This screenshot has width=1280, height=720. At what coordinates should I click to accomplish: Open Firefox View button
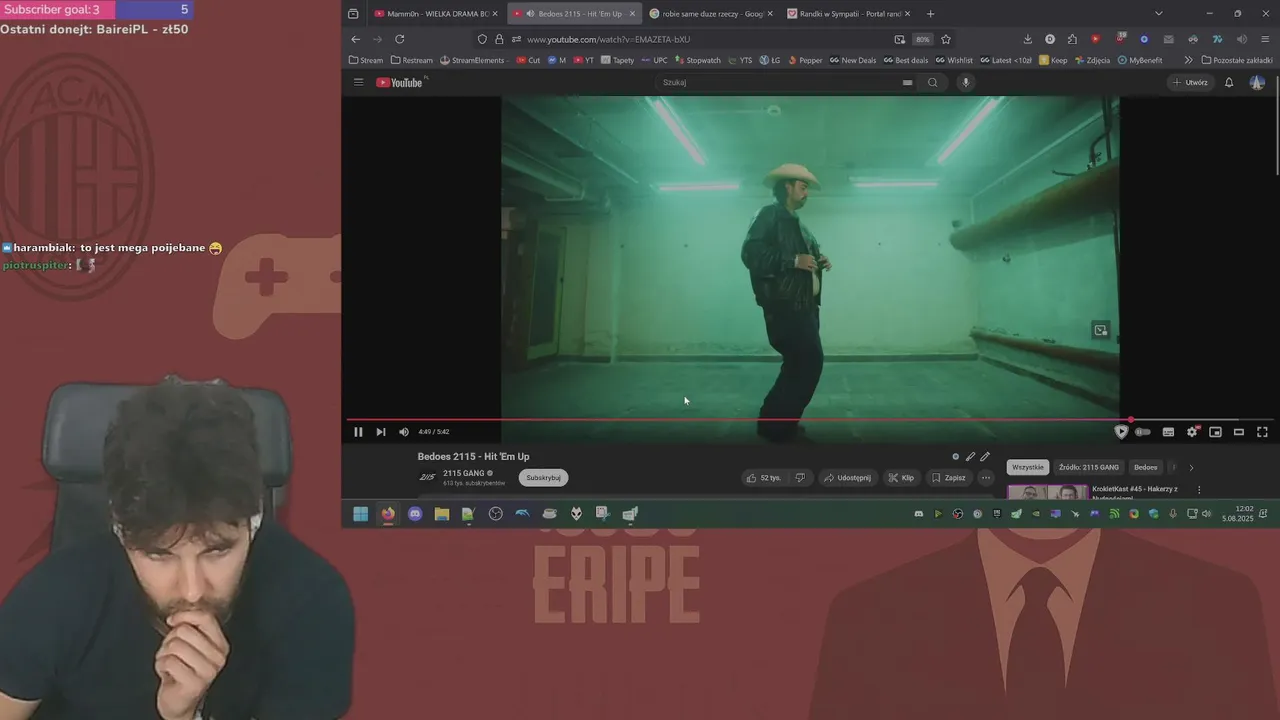(353, 14)
